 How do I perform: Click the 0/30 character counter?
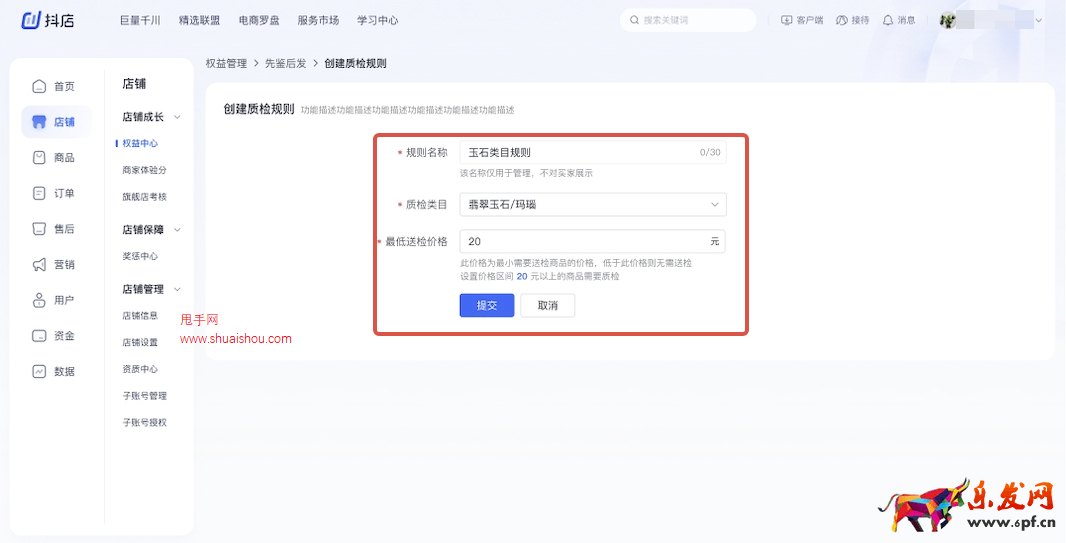tap(710, 152)
